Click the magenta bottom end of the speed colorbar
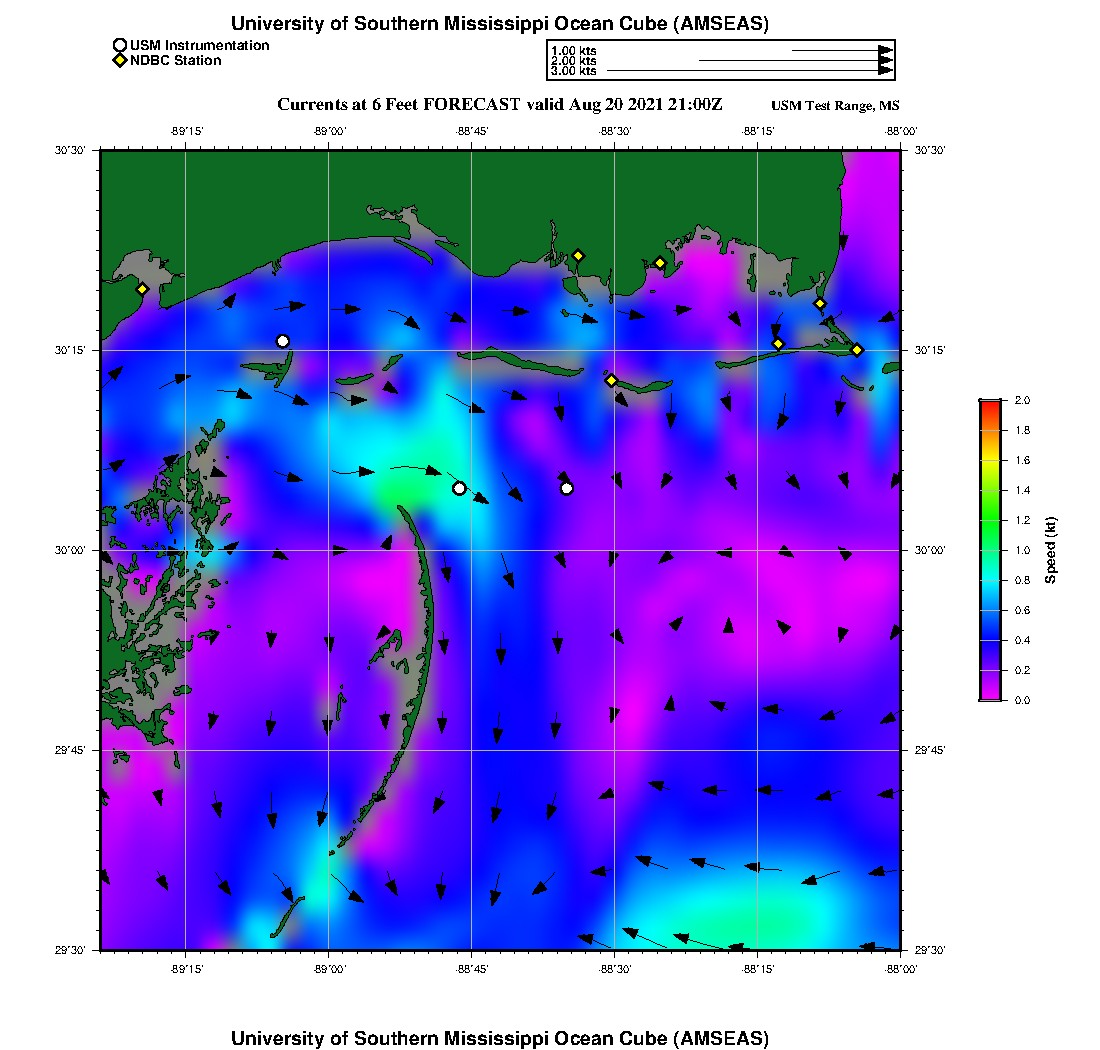 (989, 696)
